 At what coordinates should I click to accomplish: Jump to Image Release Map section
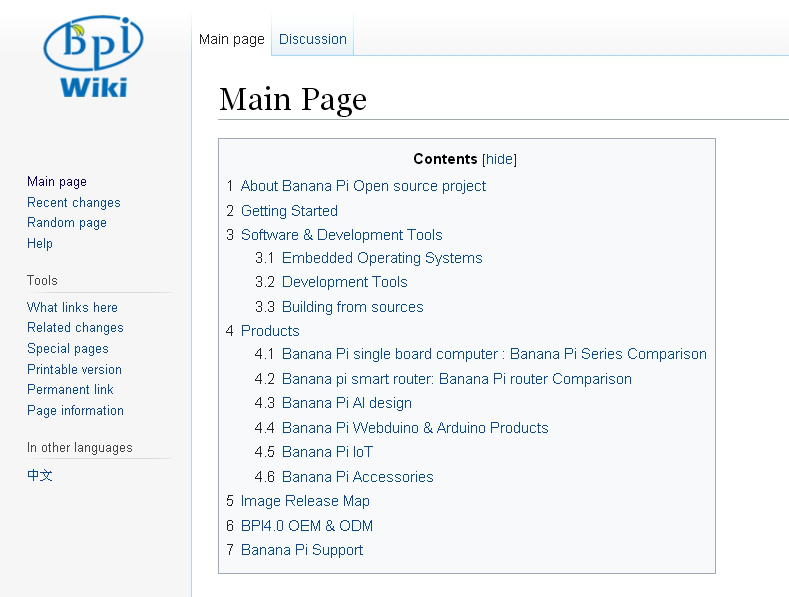(305, 501)
